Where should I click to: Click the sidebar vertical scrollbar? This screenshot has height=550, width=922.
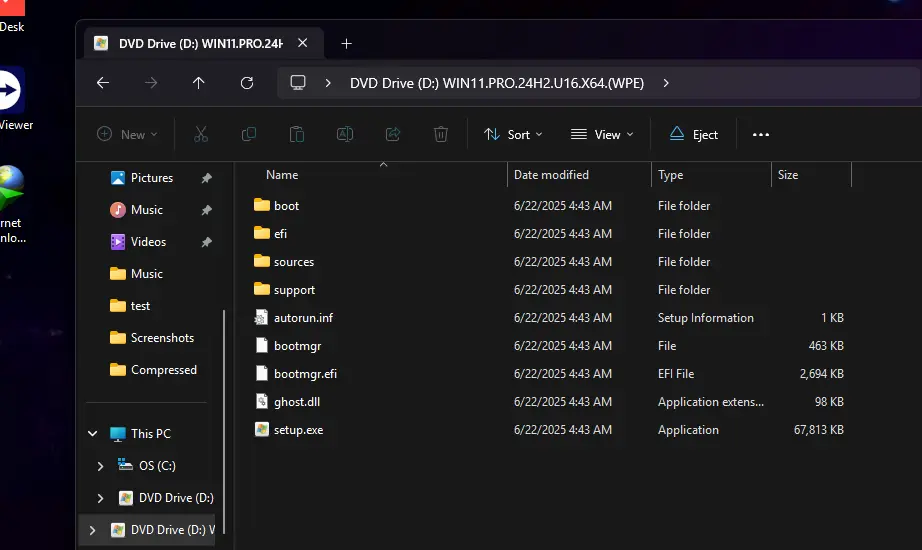pos(223,422)
